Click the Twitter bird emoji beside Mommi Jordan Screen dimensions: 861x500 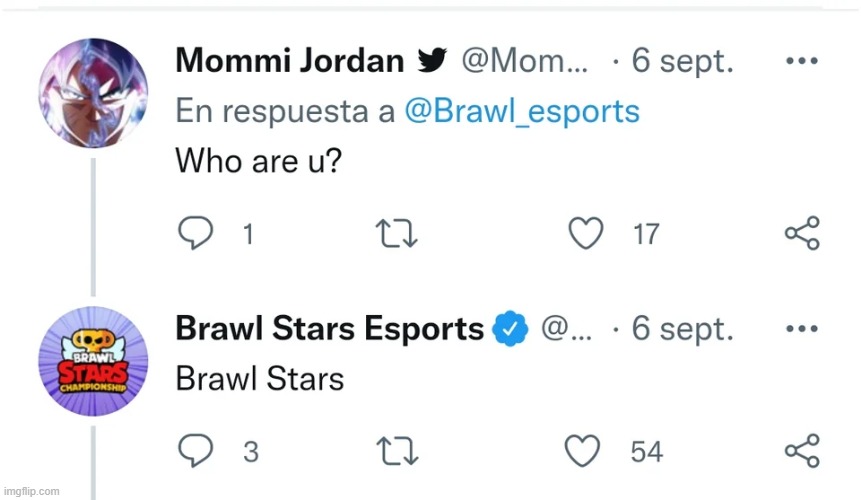pyautogui.click(x=432, y=60)
